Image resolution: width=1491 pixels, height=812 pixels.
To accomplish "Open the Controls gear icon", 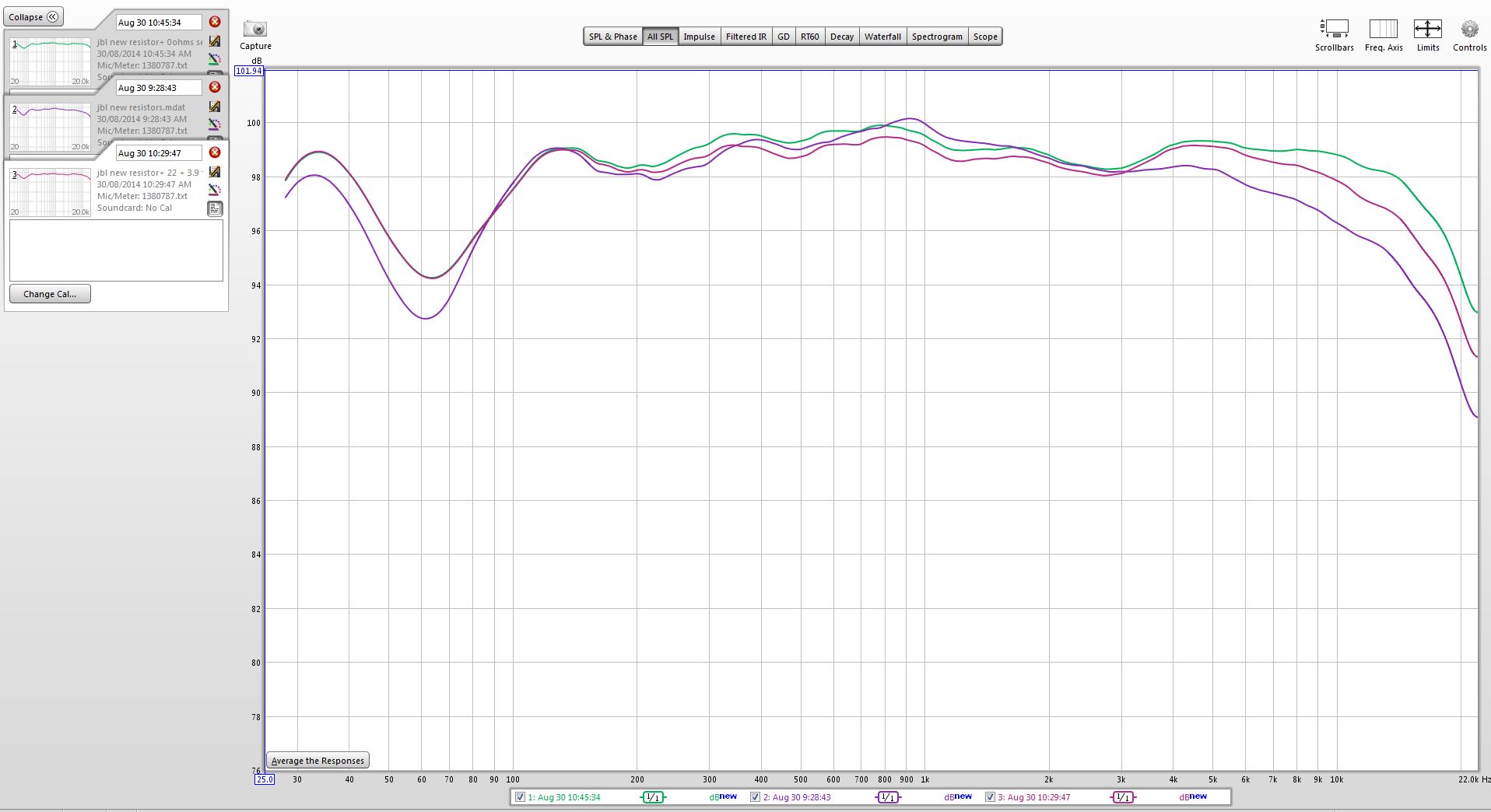I will click(x=1469, y=29).
